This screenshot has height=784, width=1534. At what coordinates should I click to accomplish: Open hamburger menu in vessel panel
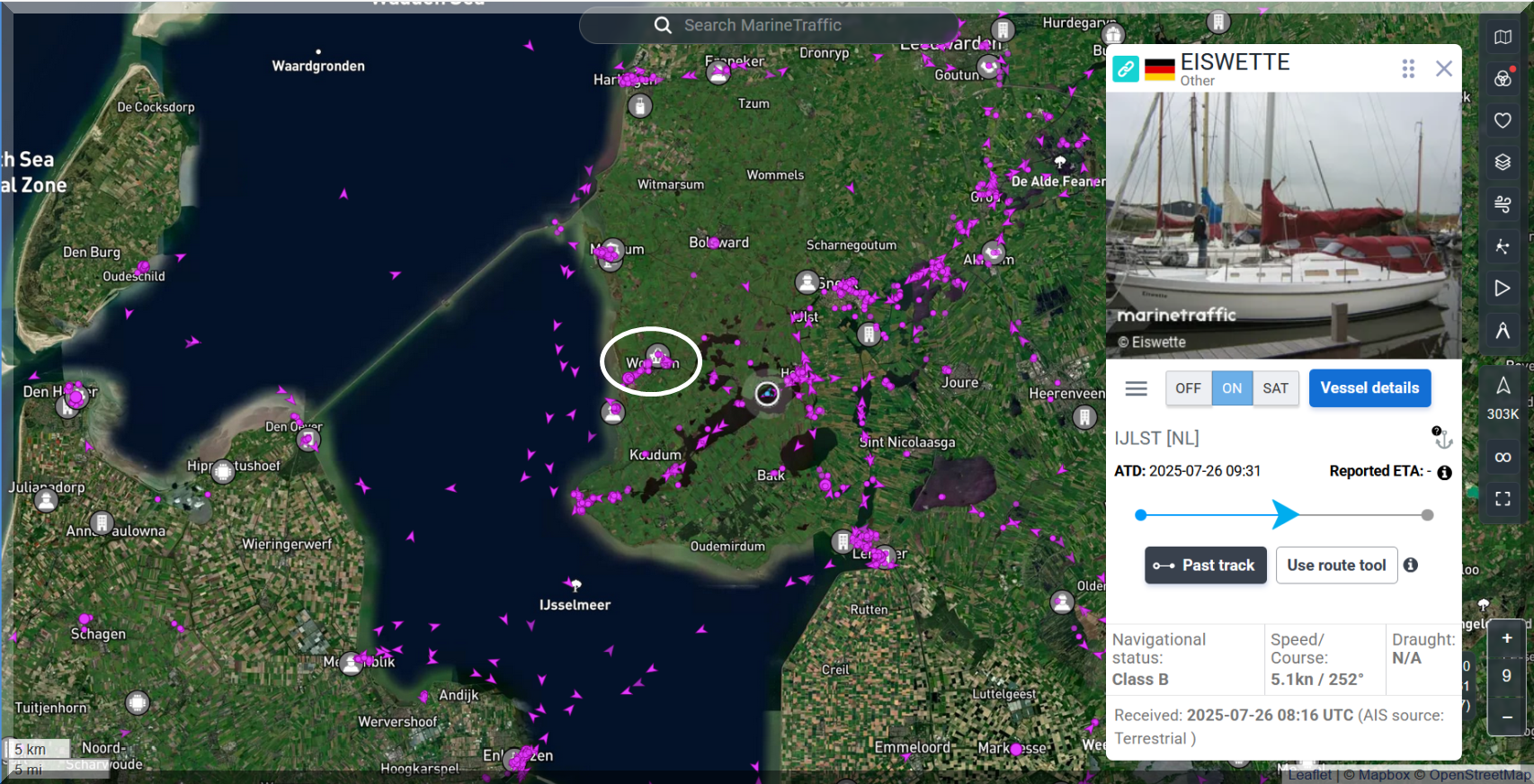1137,388
